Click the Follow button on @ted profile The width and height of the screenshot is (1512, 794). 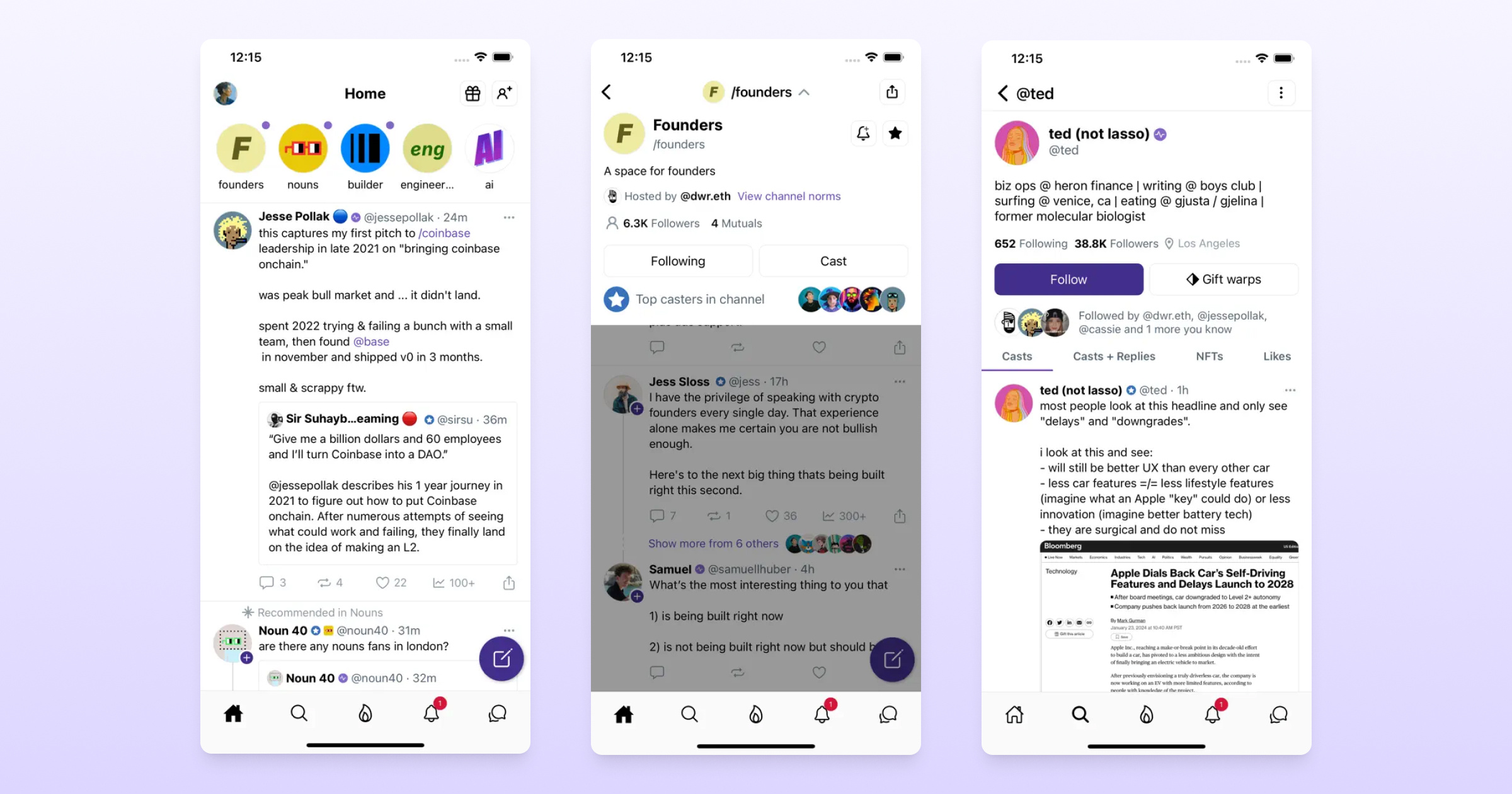[1068, 279]
